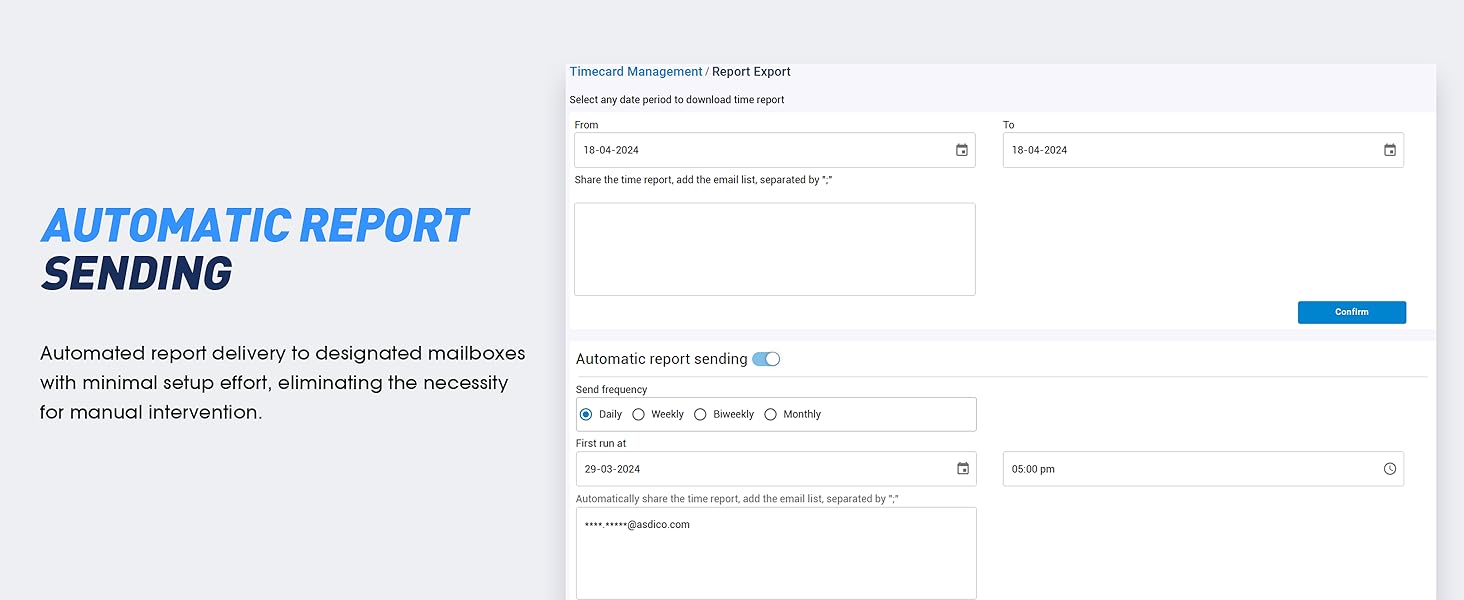The width and height of the screenshot is (1464, 600).
Task: Select the Daily send frequency option
Action: pos(586,414)
